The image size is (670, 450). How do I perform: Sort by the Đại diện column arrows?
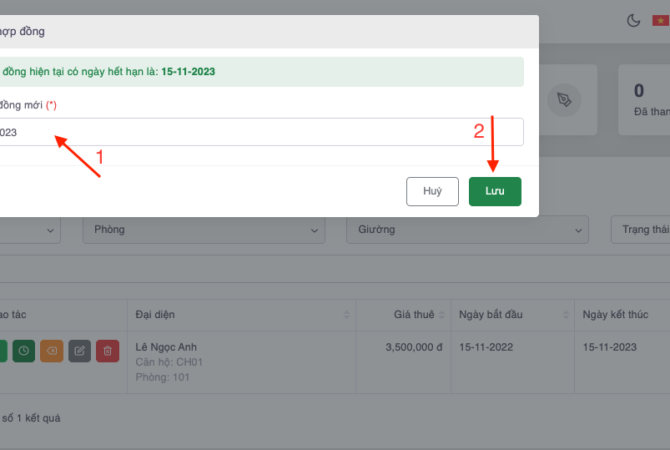pos(346,315)
